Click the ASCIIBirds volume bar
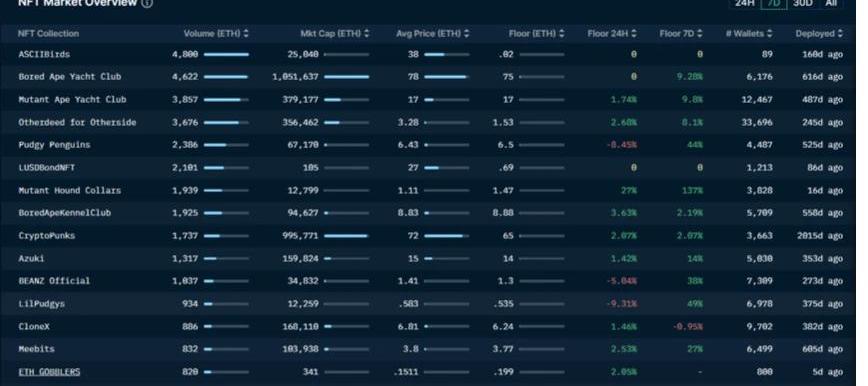 (x=226, y=55)
